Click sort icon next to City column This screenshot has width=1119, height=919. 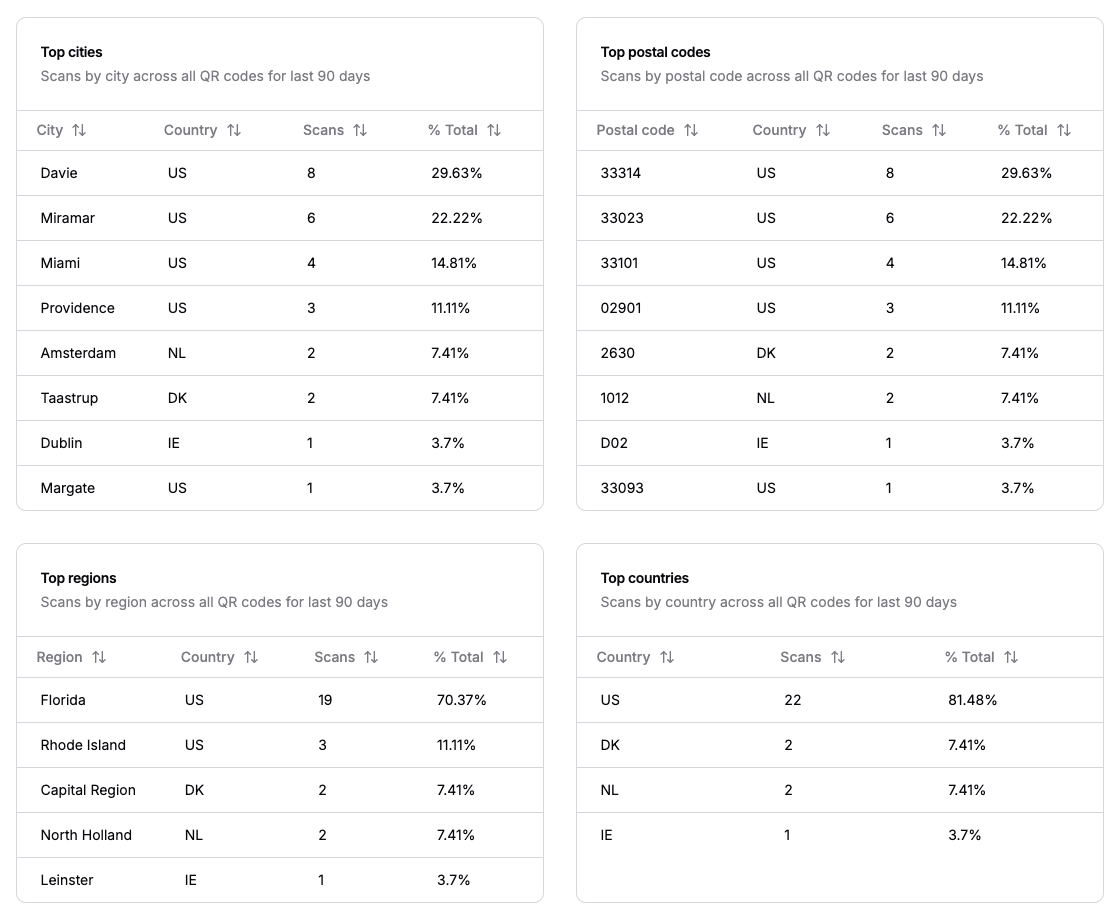[79, 130]
